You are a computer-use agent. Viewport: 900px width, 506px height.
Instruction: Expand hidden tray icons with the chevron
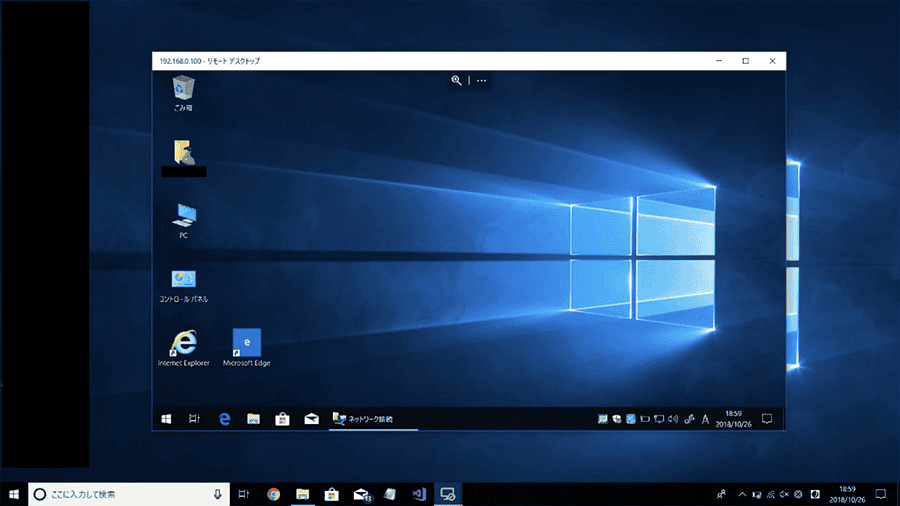pos(742,494)
